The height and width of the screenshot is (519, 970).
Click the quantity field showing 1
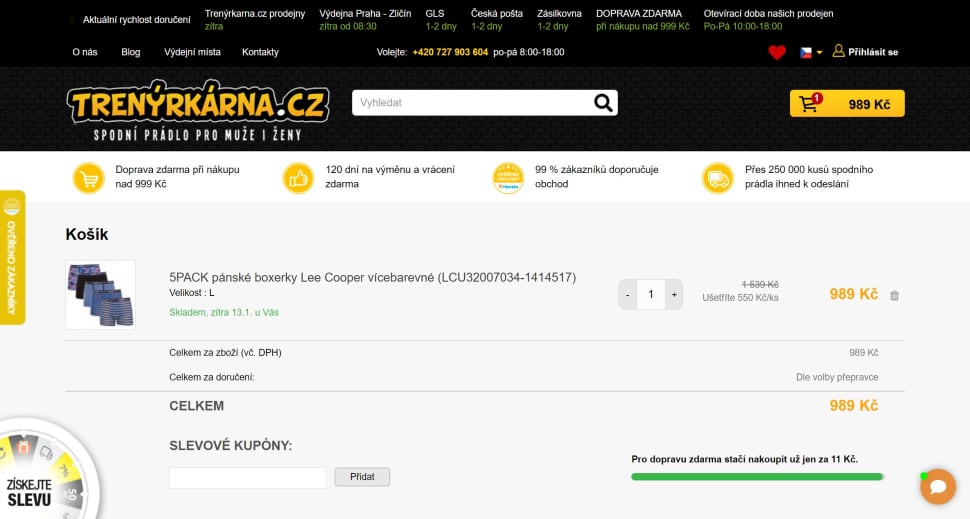click(x=651, y=294)
